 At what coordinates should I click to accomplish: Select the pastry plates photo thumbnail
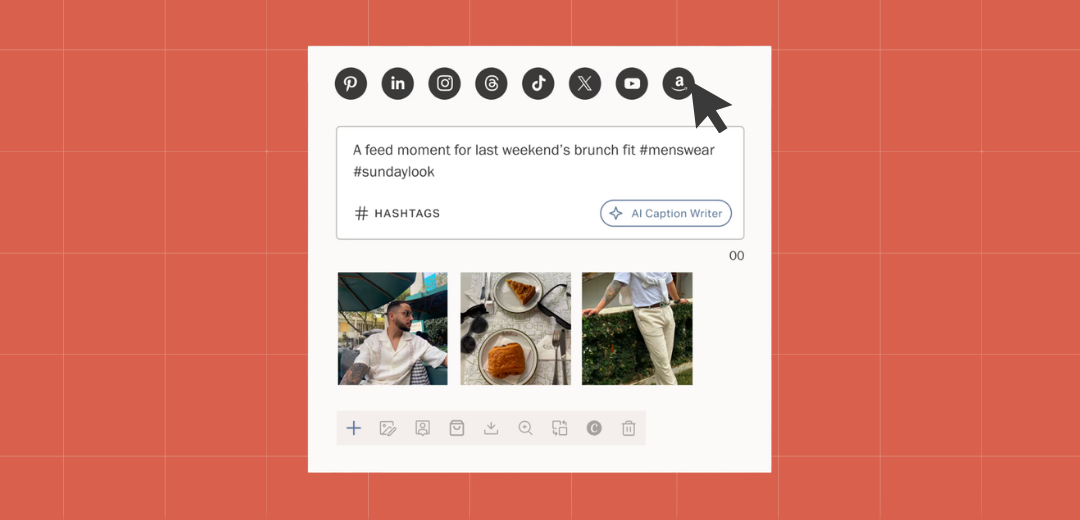point(515,329)
